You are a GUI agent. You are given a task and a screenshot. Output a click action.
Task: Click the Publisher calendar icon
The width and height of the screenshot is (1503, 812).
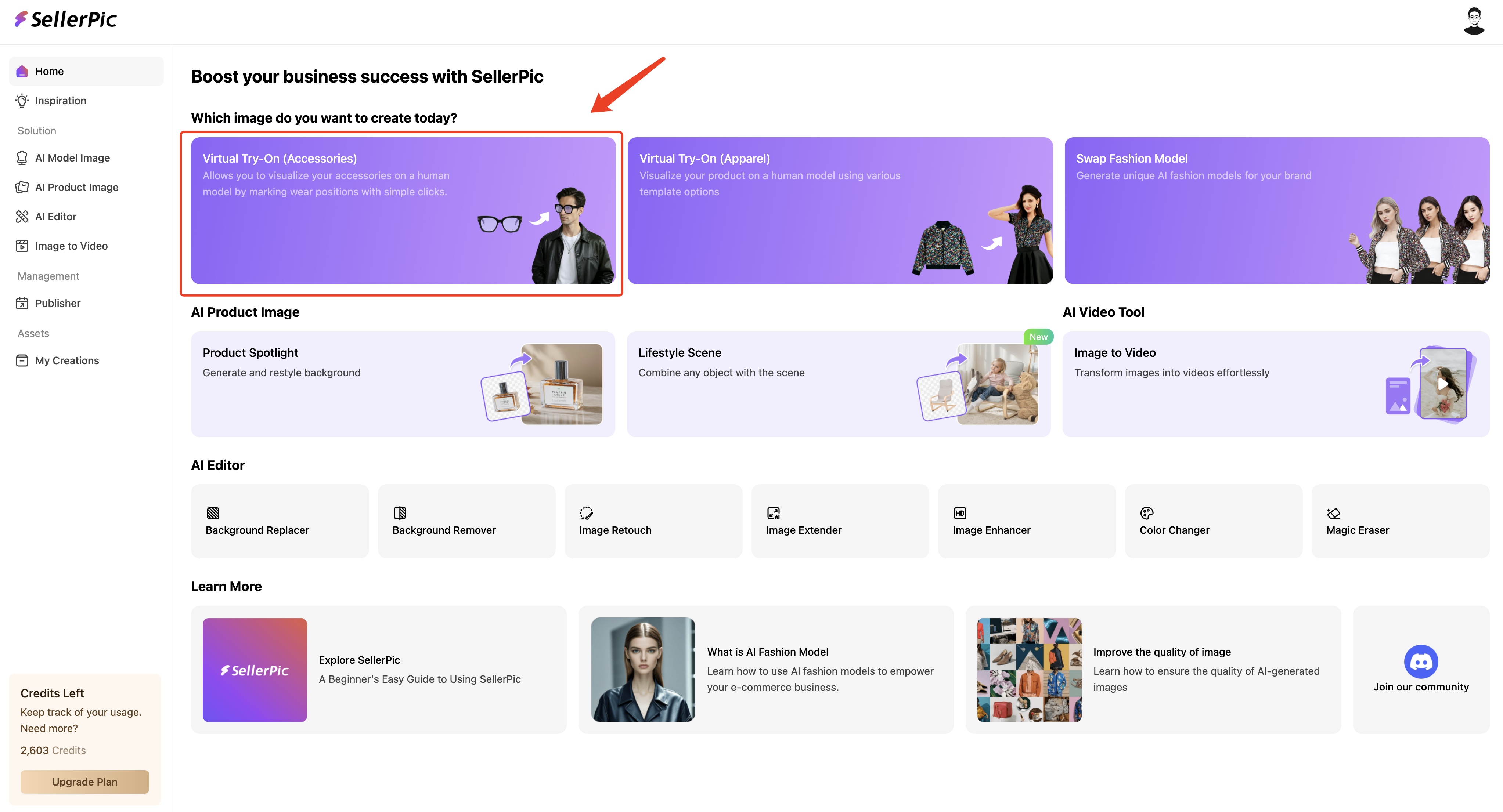22,303
